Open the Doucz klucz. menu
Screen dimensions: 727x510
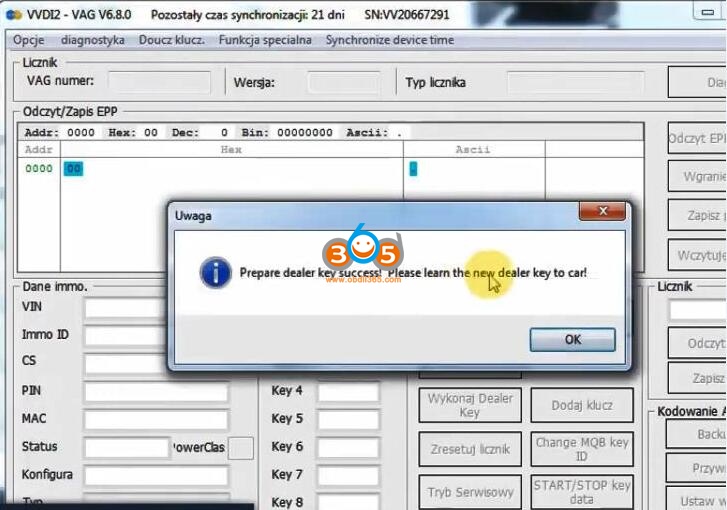pos(172,40)
